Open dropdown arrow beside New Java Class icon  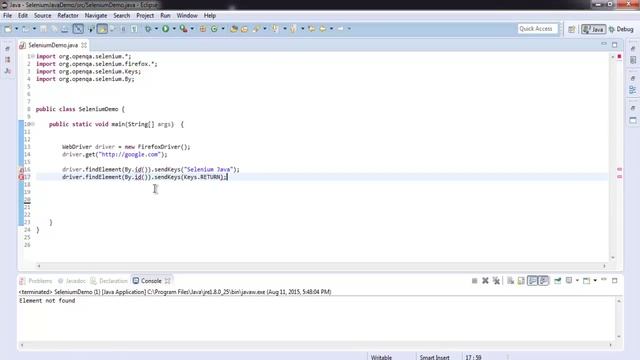pyautogui.click(x=223, y=29)
